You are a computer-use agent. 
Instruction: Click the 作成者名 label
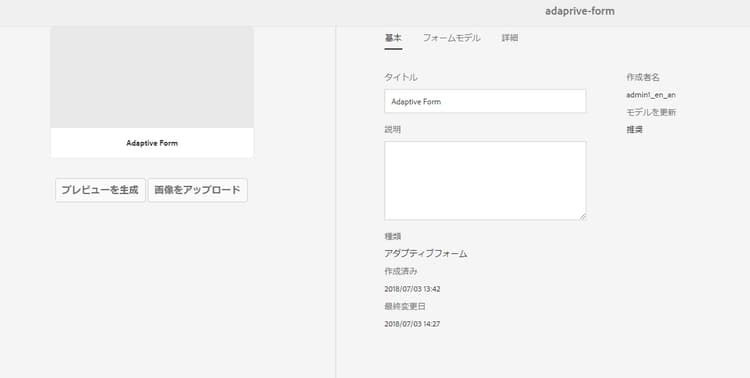pos(643,78)
